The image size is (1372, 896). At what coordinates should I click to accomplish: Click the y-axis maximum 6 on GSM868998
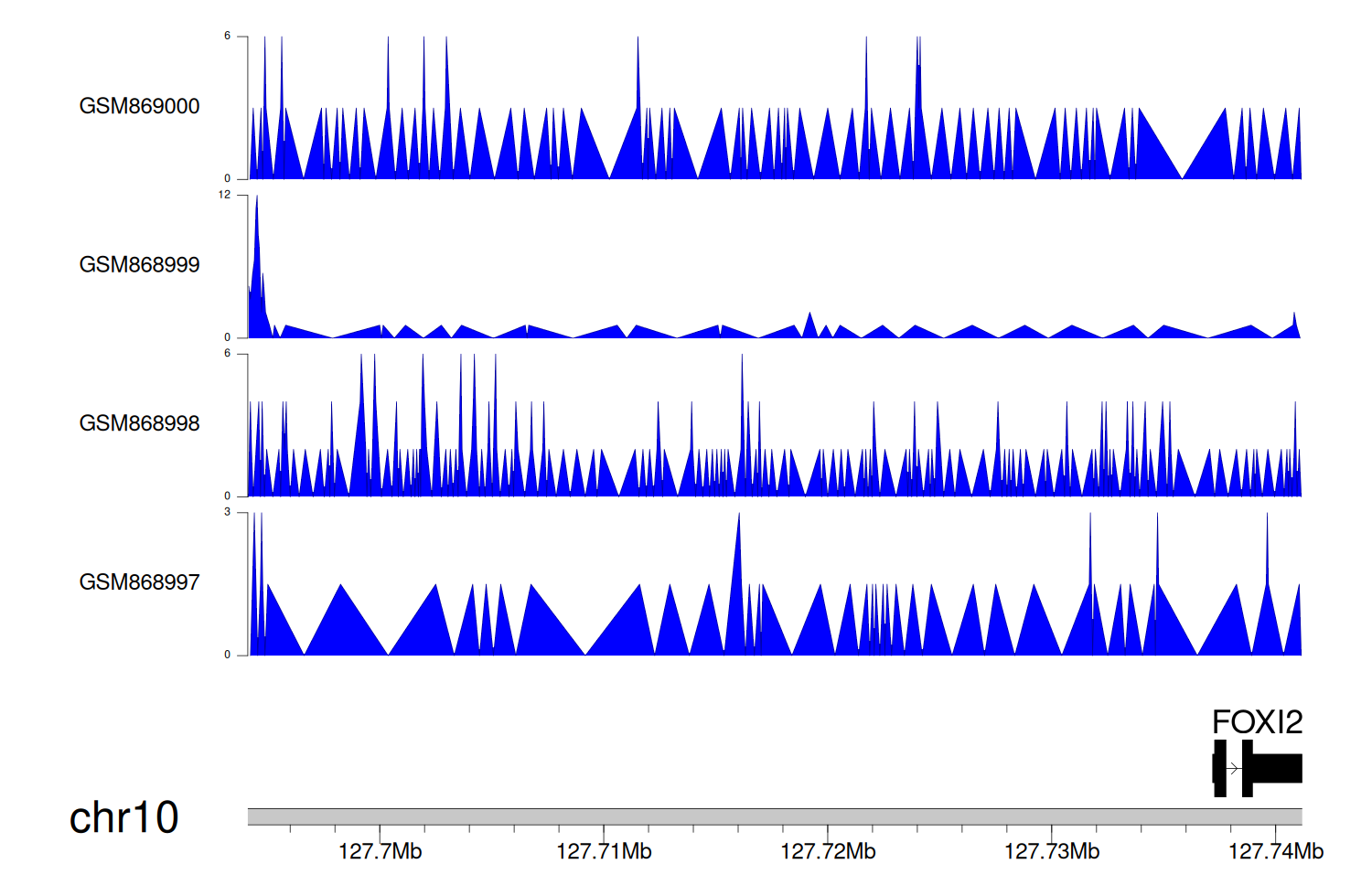(227, 353)
